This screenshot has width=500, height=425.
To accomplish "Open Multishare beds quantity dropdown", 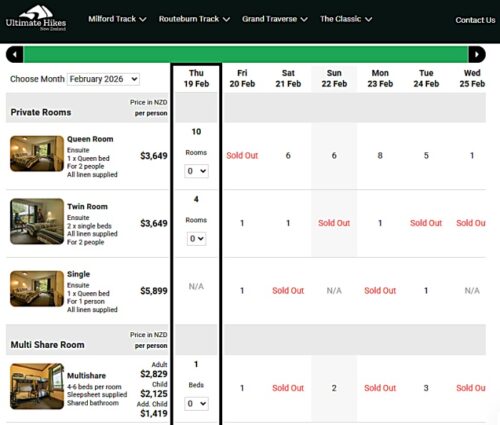I will click(x=196, y=404).
